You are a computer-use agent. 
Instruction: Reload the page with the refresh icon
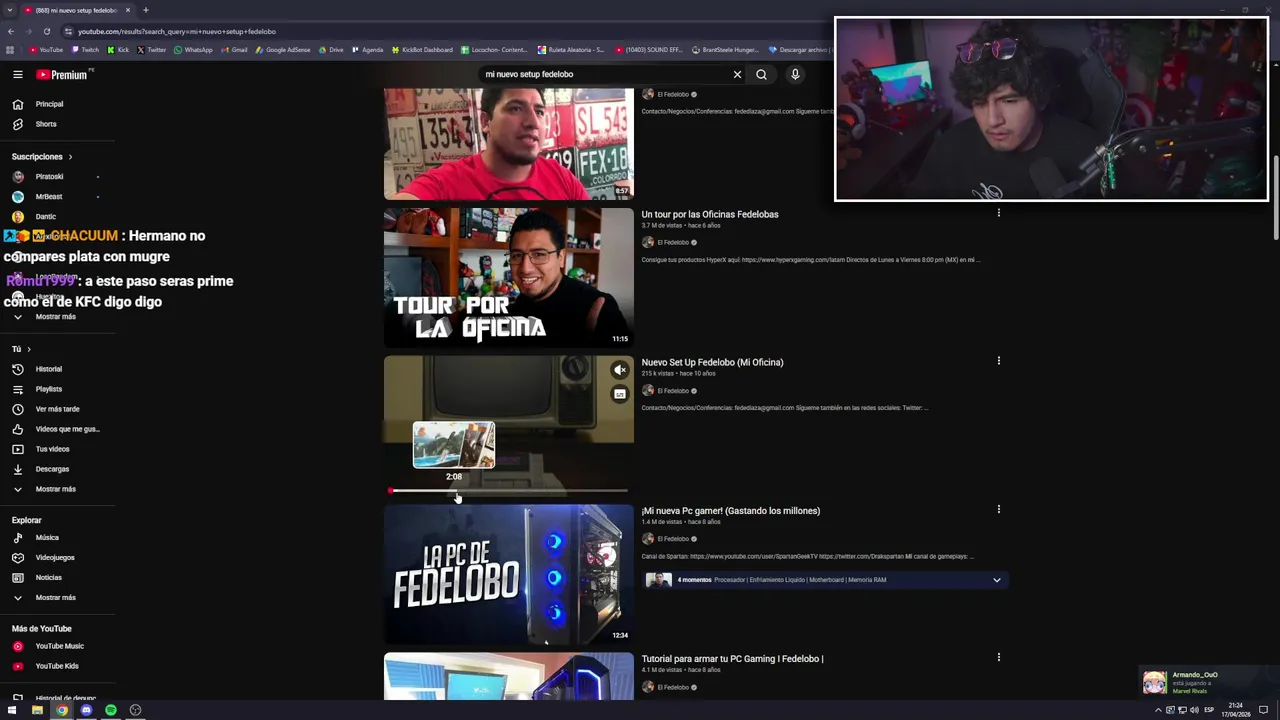46,31
